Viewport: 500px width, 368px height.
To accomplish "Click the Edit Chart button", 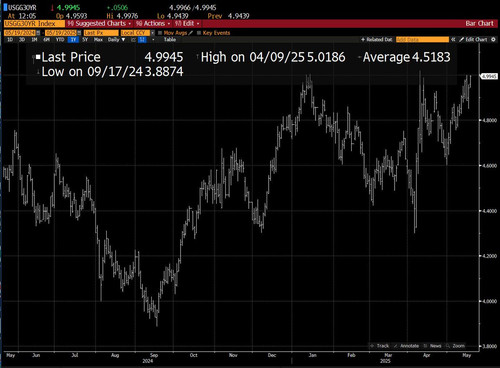I will 473,39.
